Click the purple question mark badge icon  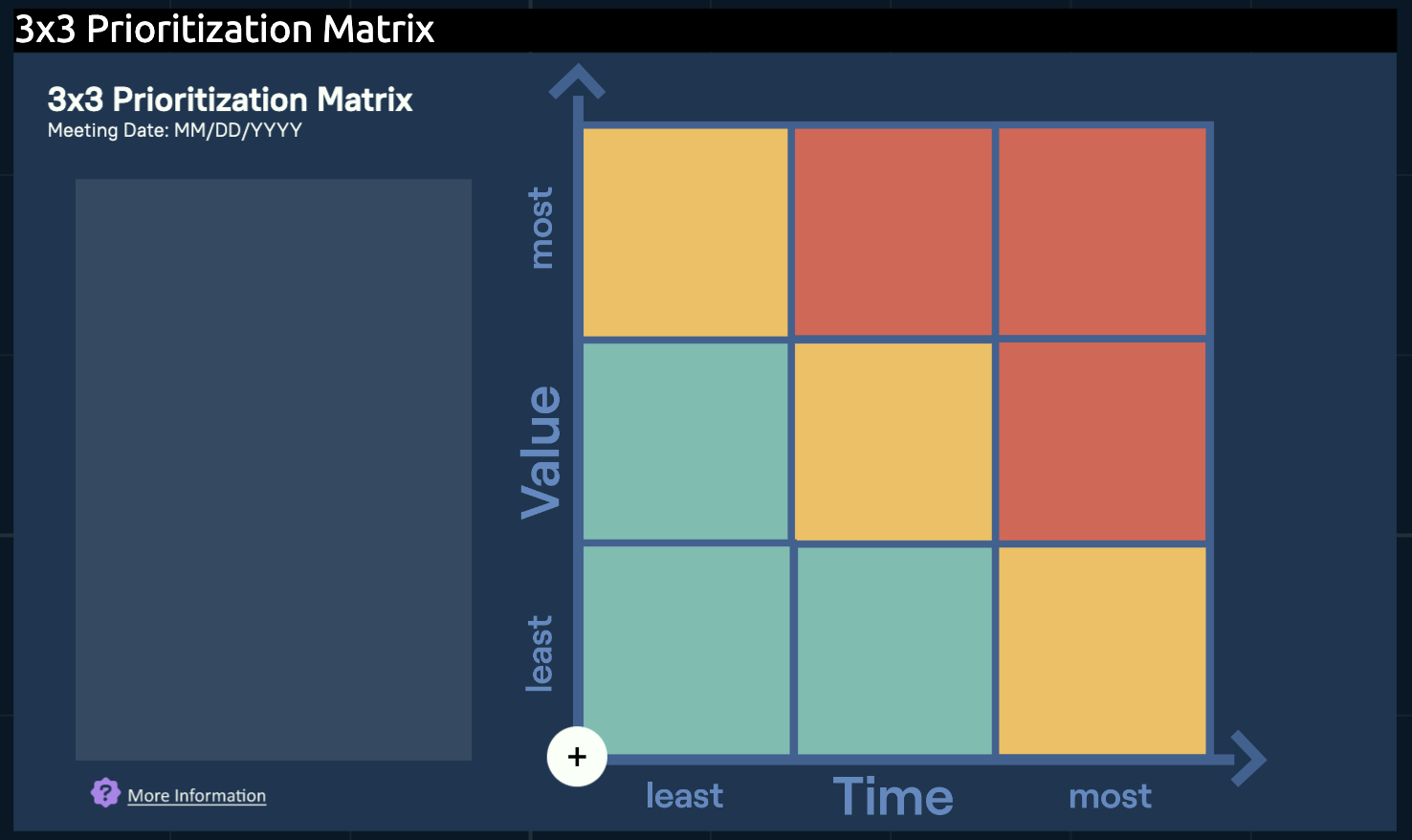tap(105, 792)
